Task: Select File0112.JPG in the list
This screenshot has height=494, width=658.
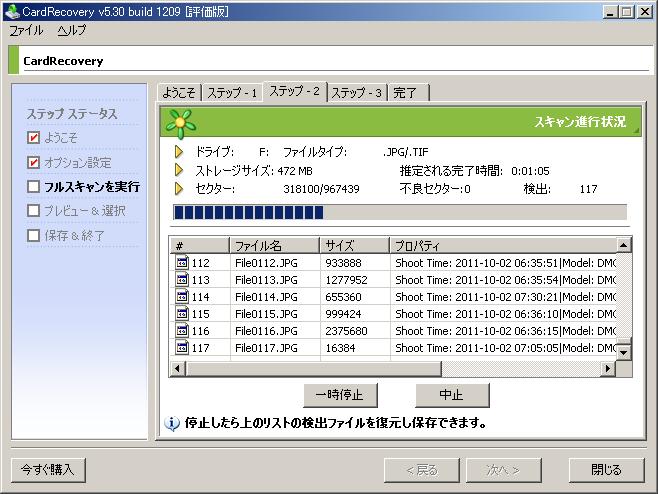Action: [266, 263]
